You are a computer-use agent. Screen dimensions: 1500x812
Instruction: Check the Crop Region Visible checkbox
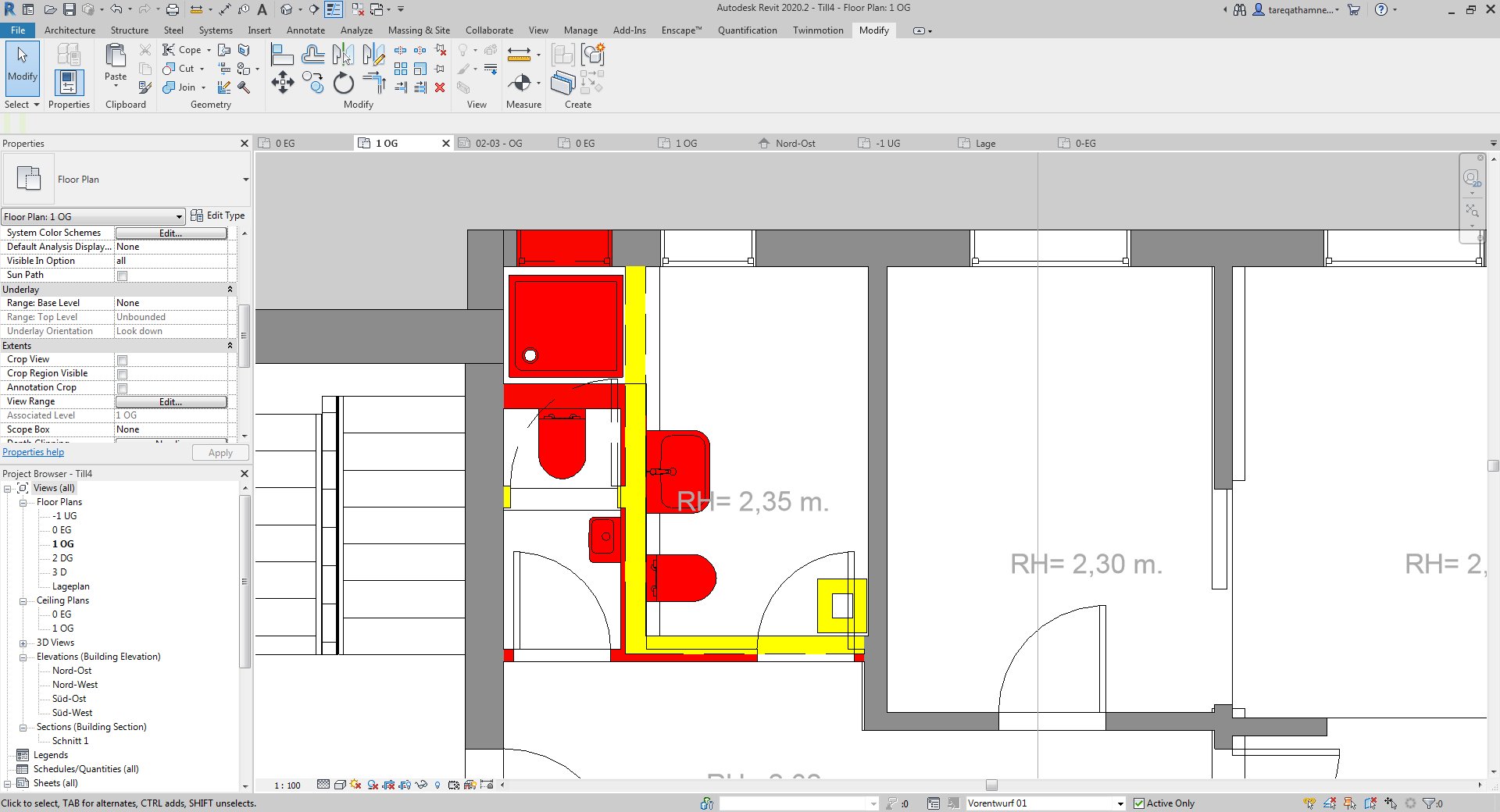click(123, 374)
